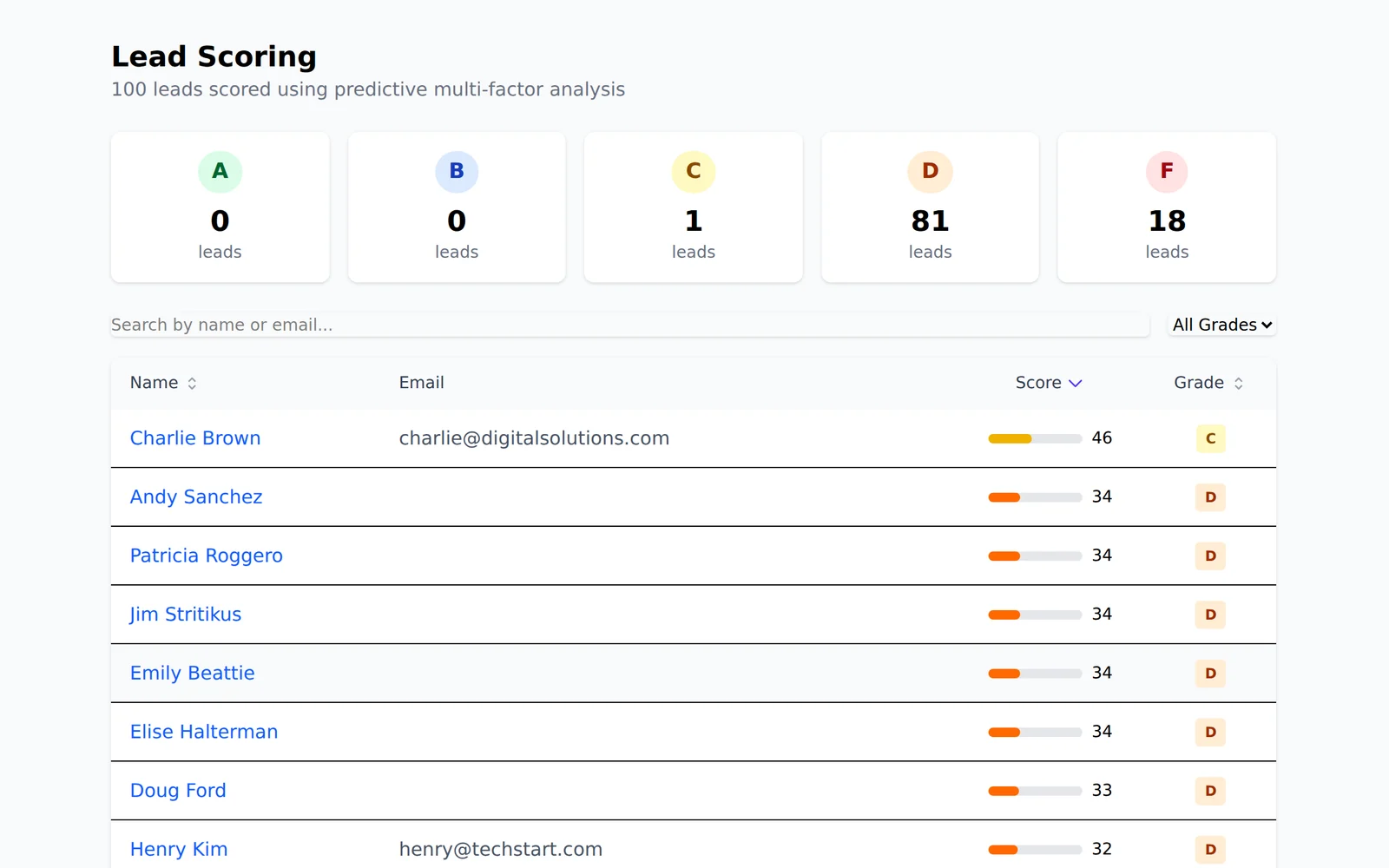This screenshot has height=868, width=1389.
Task: Click the Name column sort arrows icon
Action: [192, 383]
